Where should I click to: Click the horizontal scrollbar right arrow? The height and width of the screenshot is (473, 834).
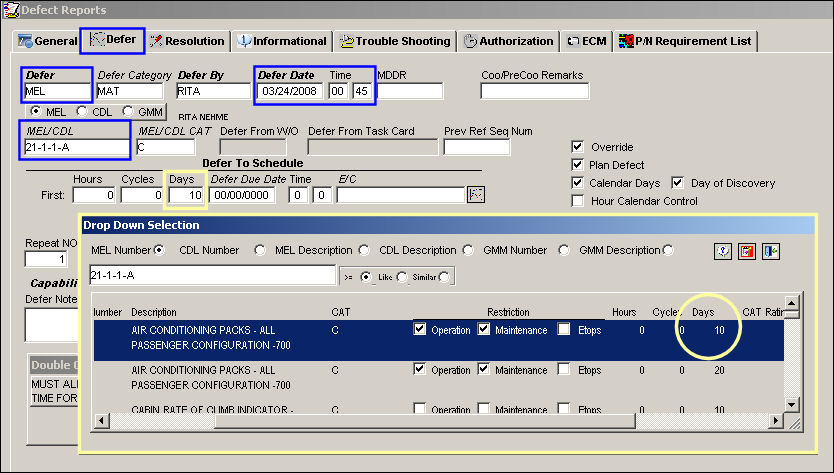pos(776,421)
